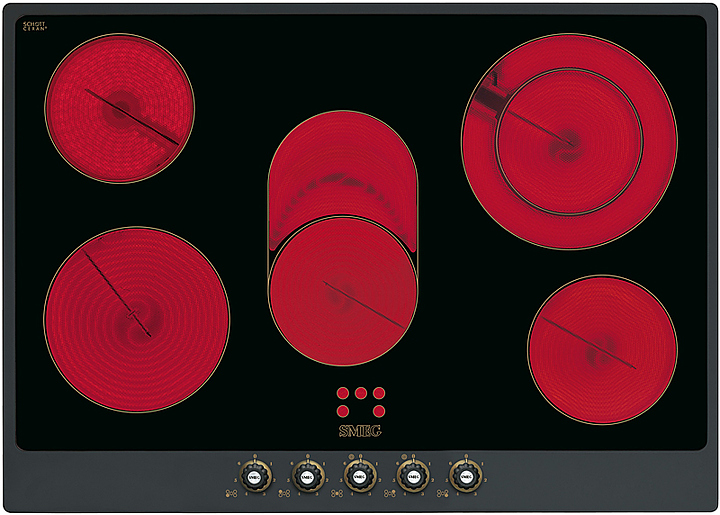Tap the upper-left residual heat indicator light
This screenshot has height=515, width=720.
coord(343,393)
